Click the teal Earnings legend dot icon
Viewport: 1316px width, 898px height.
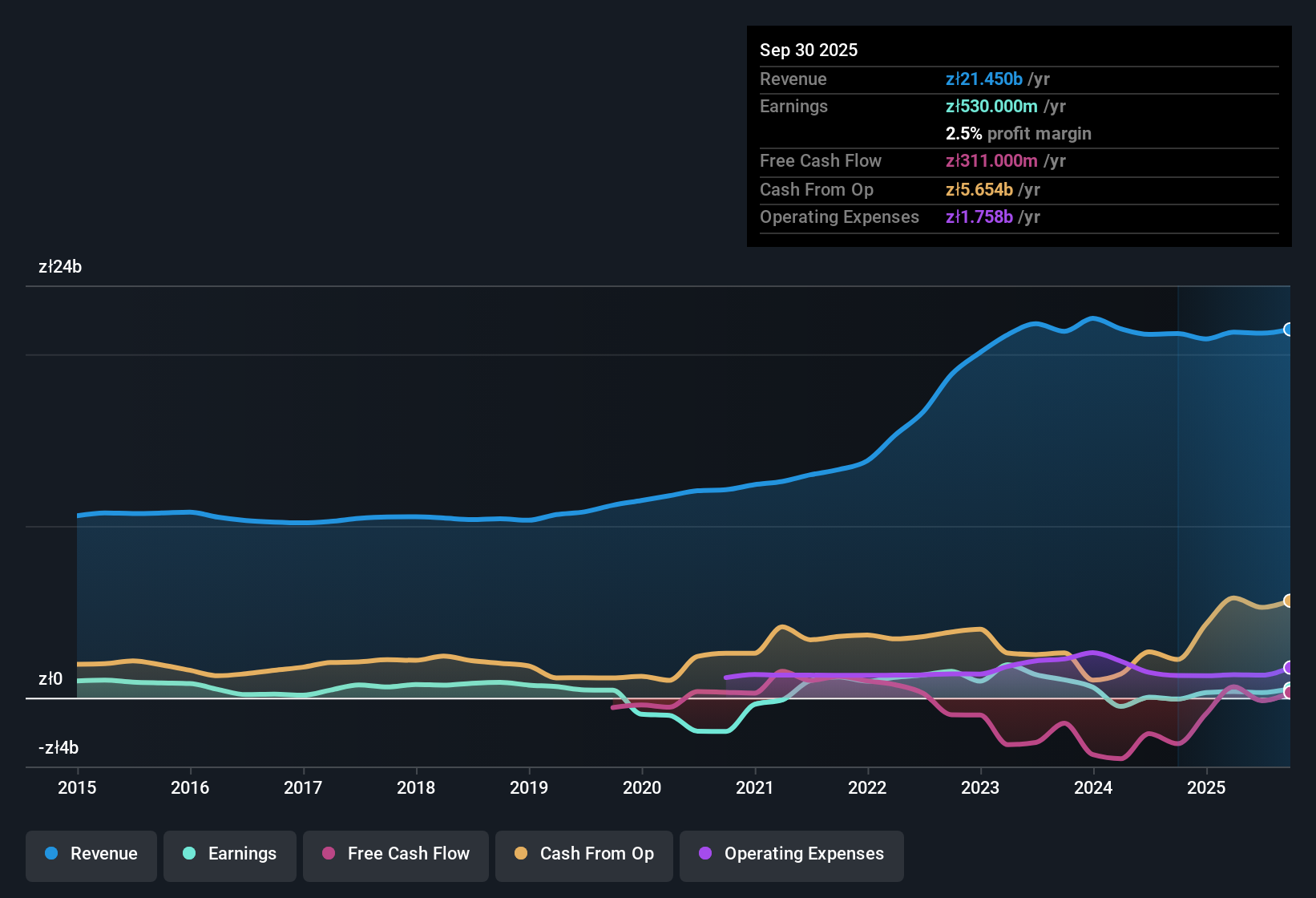(189, 854)
